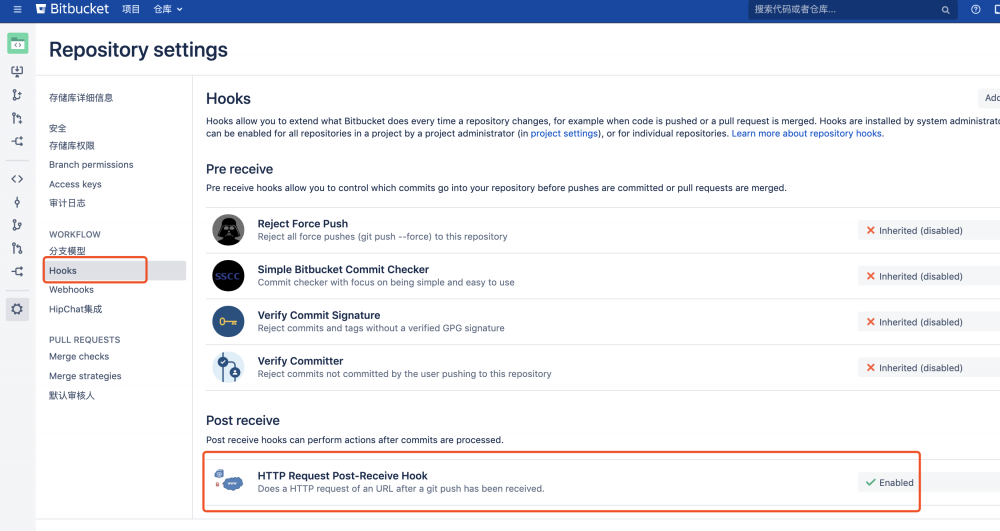This screenshot has height=531, width=1000.
Task: Click Verify Commit Signature title
Action: click(319, 316)
